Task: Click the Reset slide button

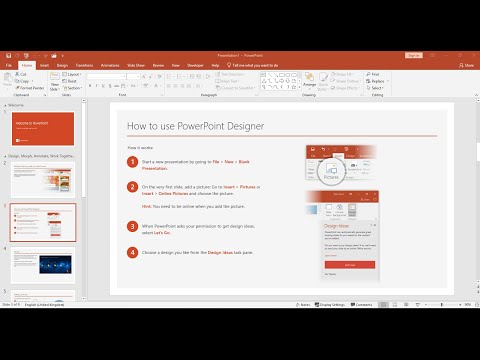Action: [x=70, y=81]
